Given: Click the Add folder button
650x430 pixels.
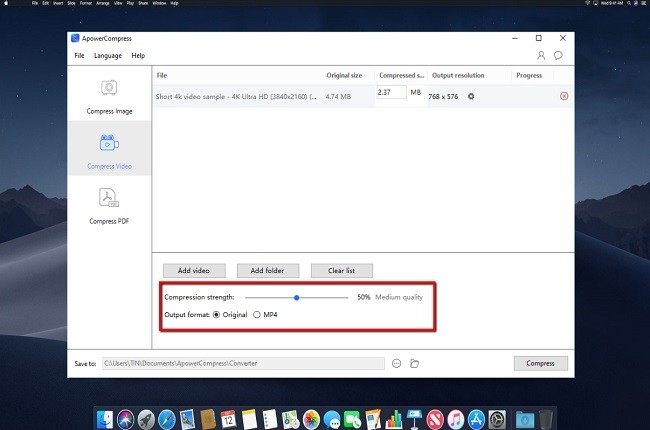Looking at the screenshot, I should coord(267,271).
